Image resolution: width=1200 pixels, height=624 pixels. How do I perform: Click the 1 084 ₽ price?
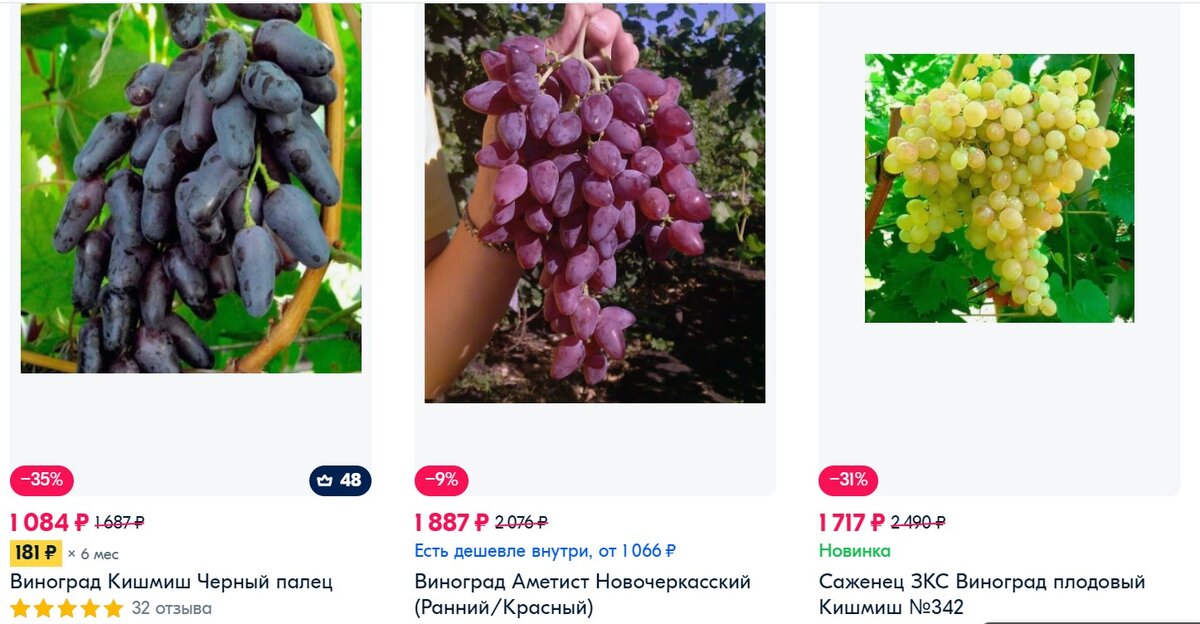(x=49, y=522)
